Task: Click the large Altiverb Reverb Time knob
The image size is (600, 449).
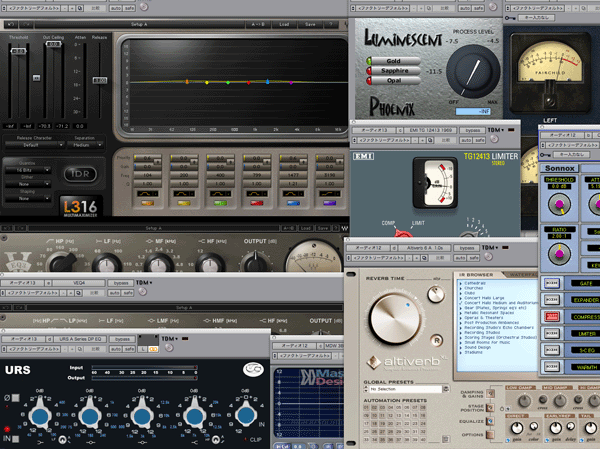Action: pos(395,317)
